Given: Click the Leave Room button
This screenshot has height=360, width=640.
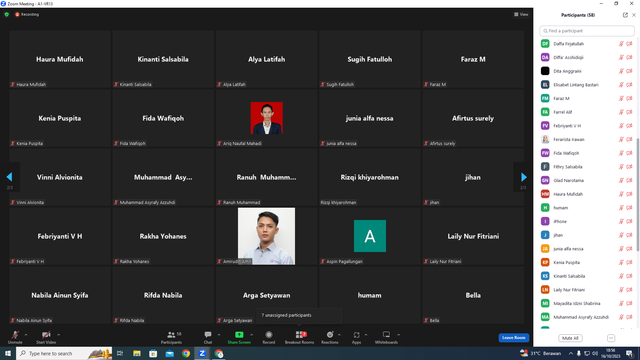Looking at the screenshot, I should point(513,338).
